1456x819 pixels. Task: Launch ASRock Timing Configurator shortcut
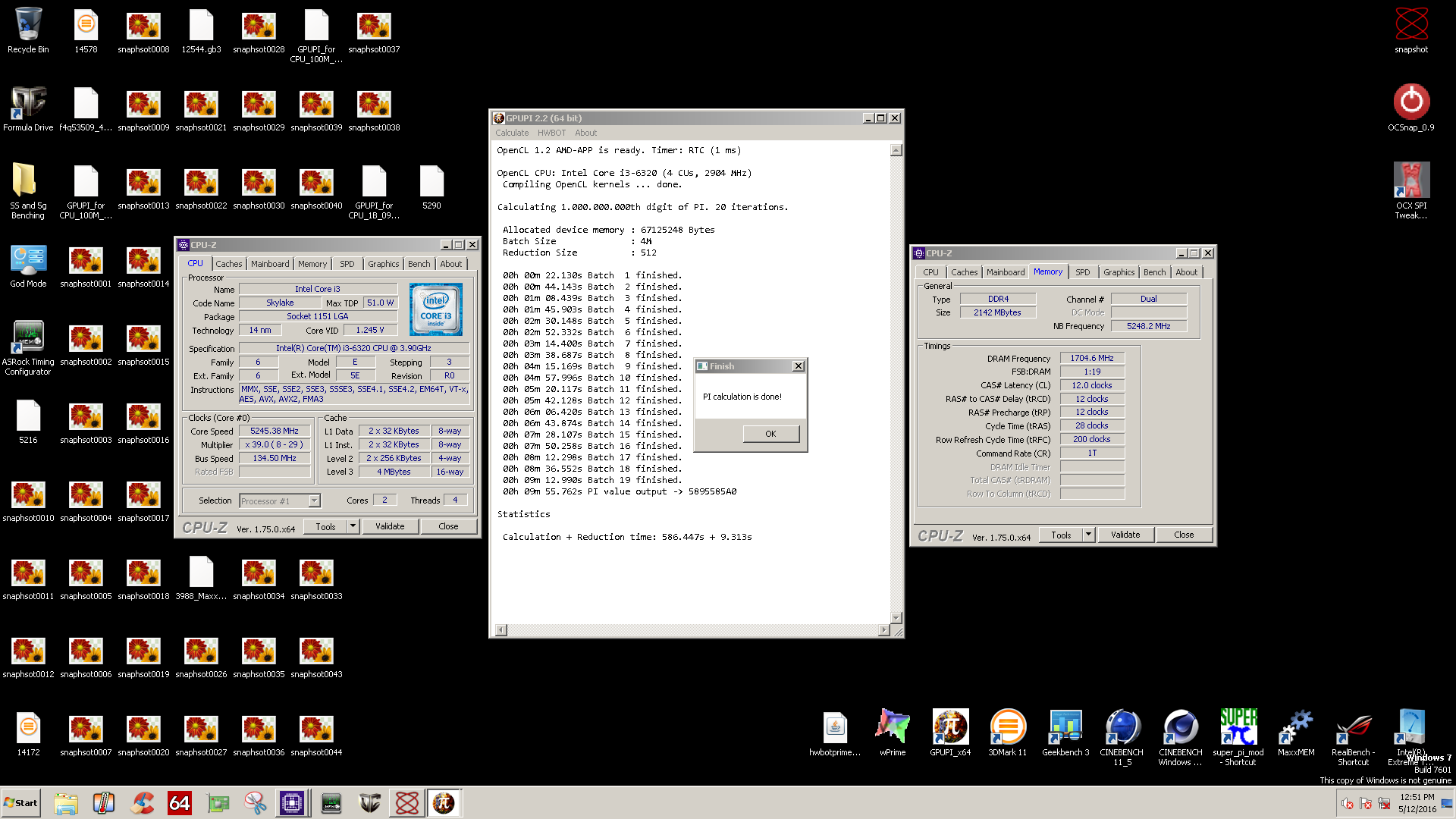pyautogui.click(x=28, y=348)
